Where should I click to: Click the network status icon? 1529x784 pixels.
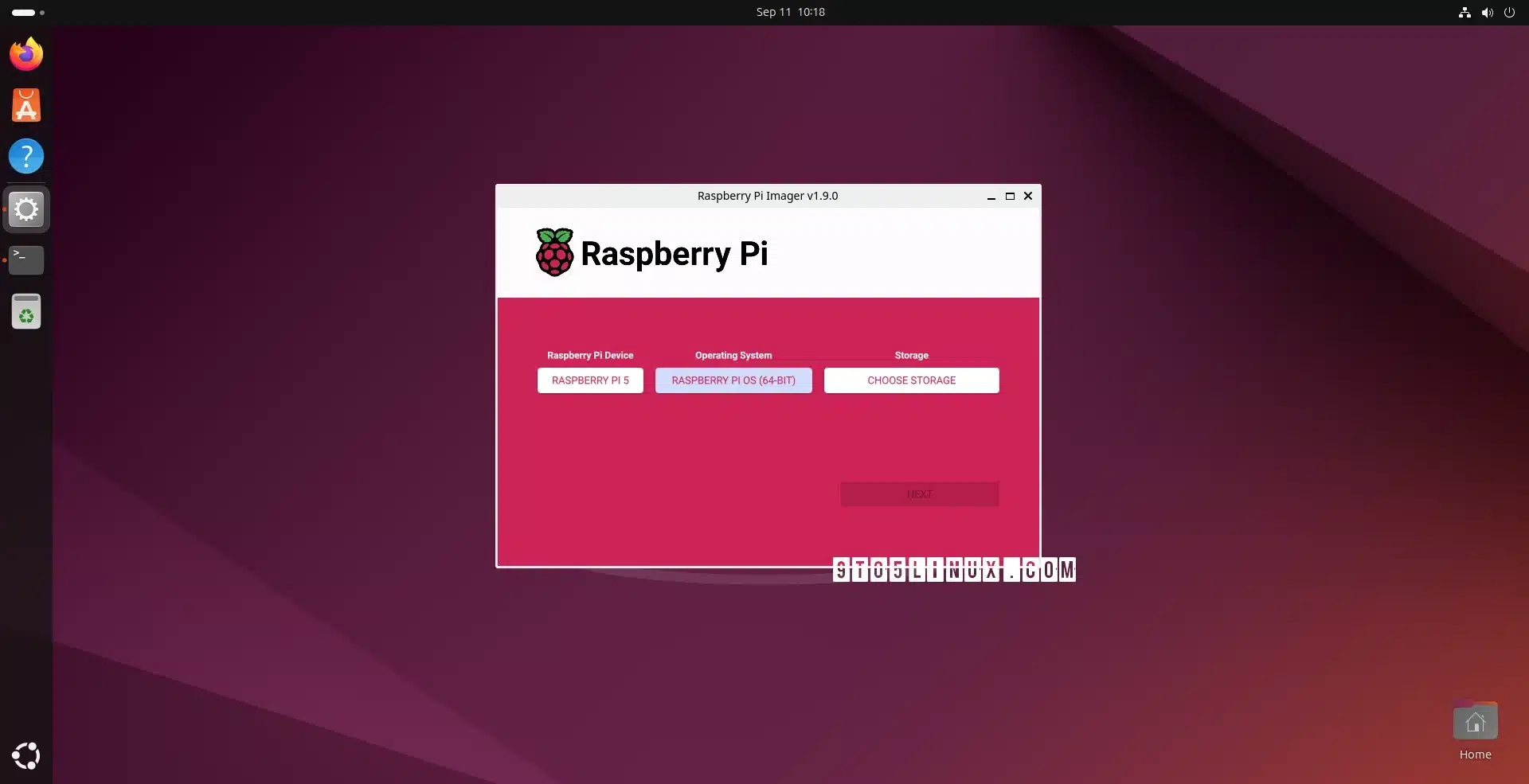pyautogui.click(x=1464, y=12)
